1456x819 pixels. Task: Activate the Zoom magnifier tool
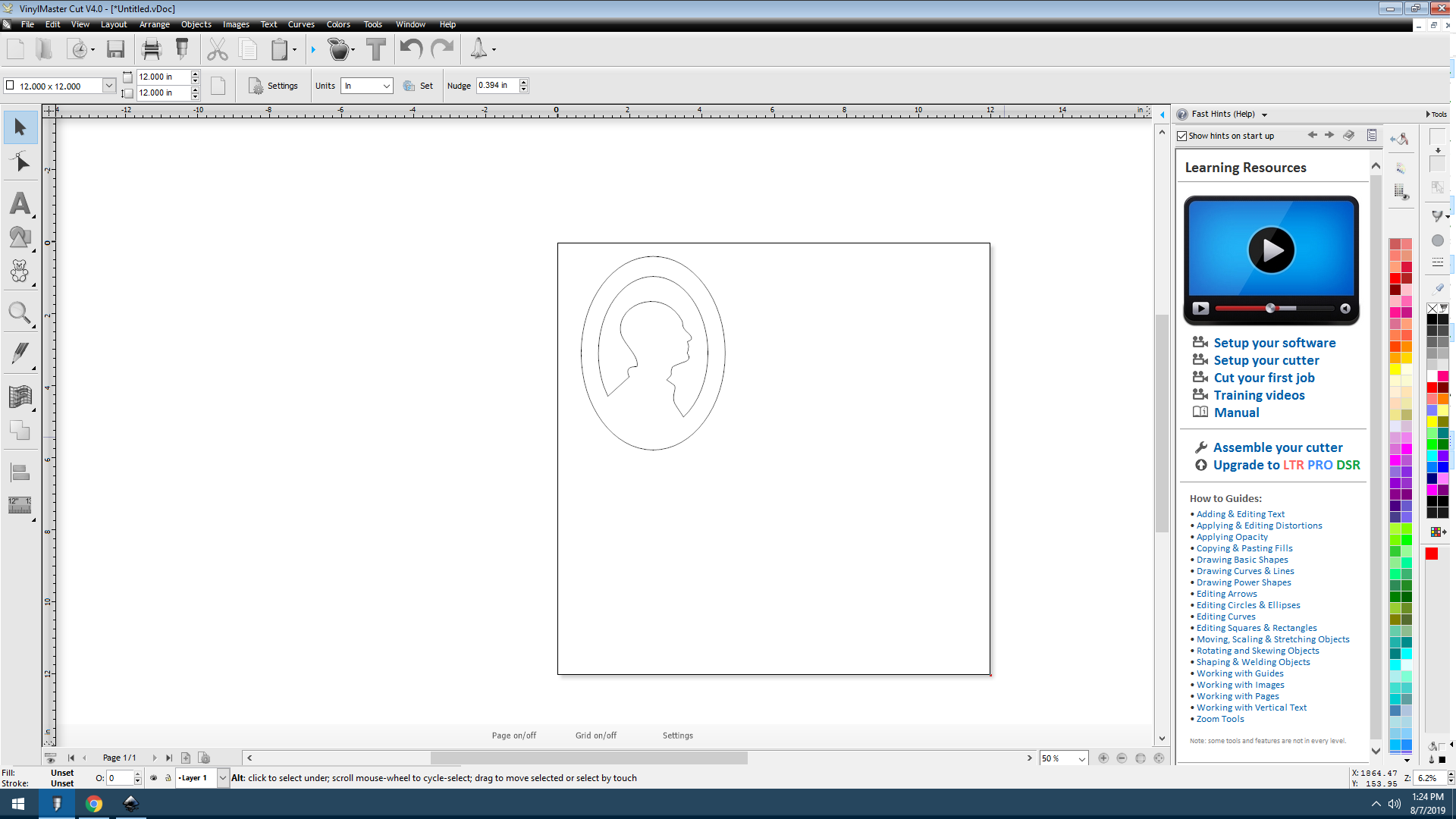click(20, 312)
